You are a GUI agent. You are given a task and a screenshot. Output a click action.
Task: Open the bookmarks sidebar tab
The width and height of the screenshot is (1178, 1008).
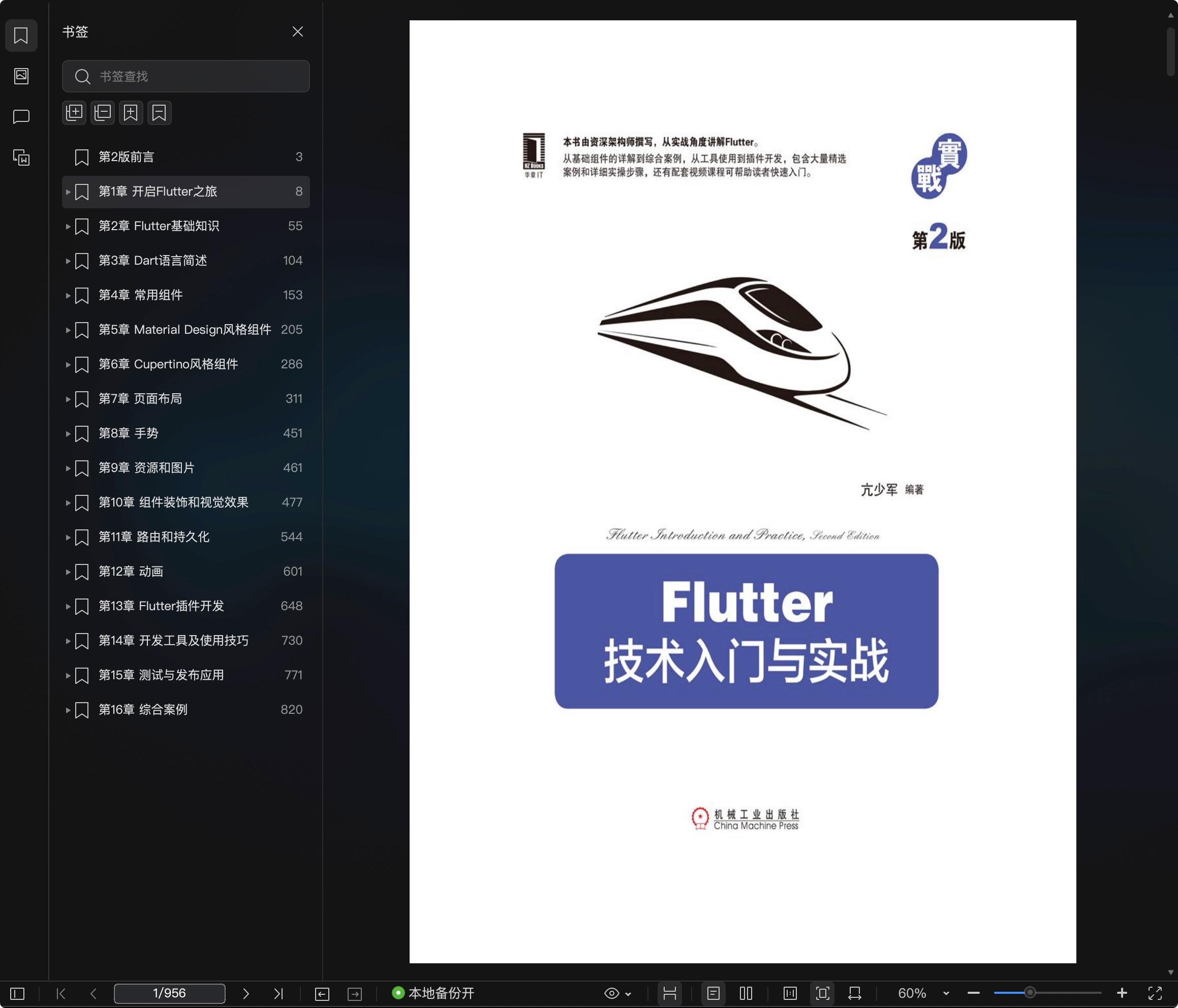pyautogui.click(x=21, y=35)
